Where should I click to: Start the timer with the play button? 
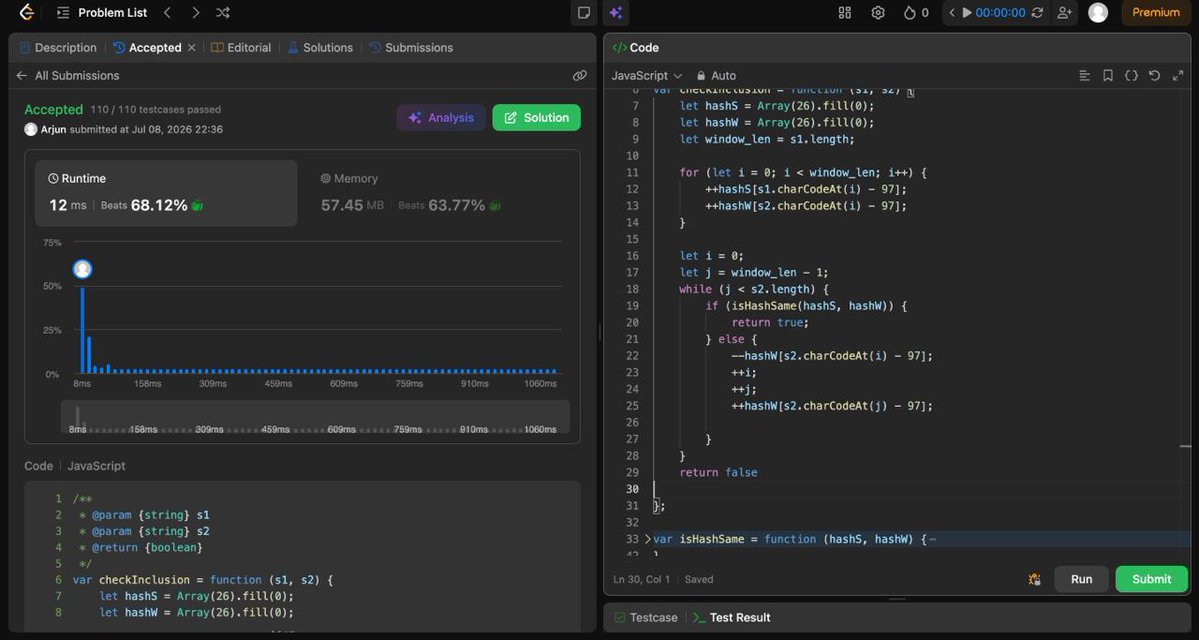(967, 12)
